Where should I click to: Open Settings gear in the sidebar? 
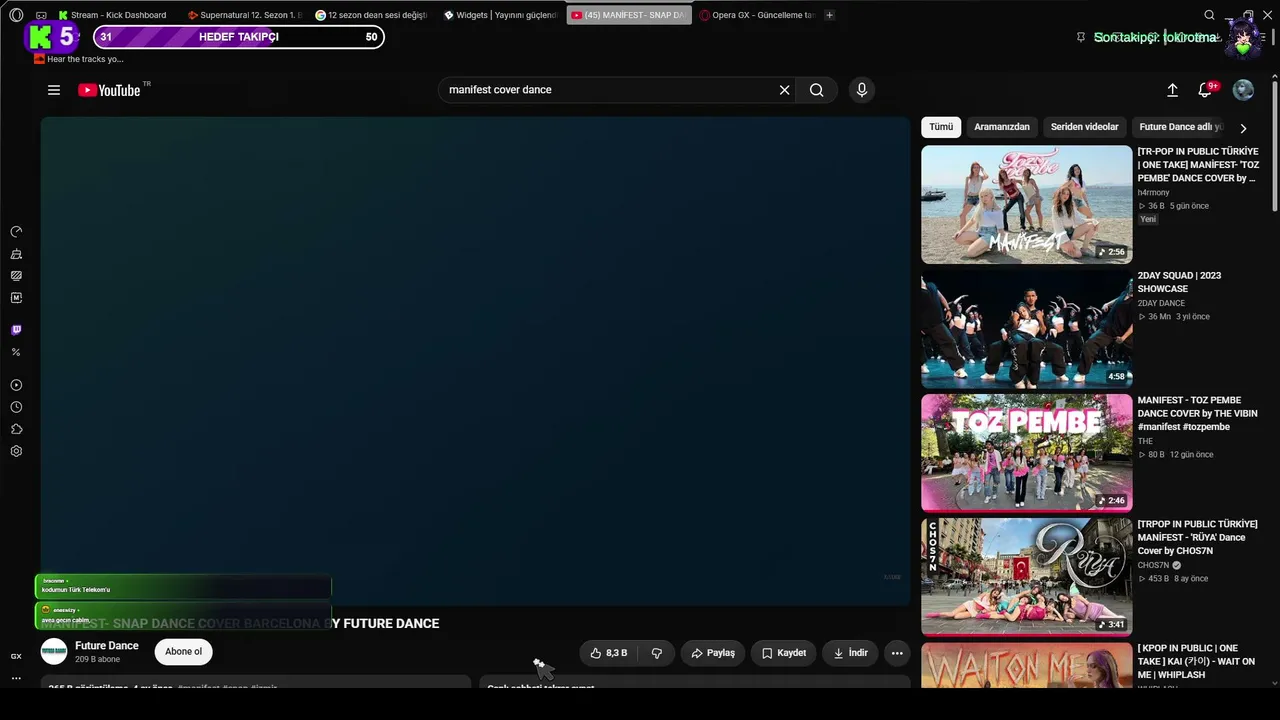coord(16,451)
